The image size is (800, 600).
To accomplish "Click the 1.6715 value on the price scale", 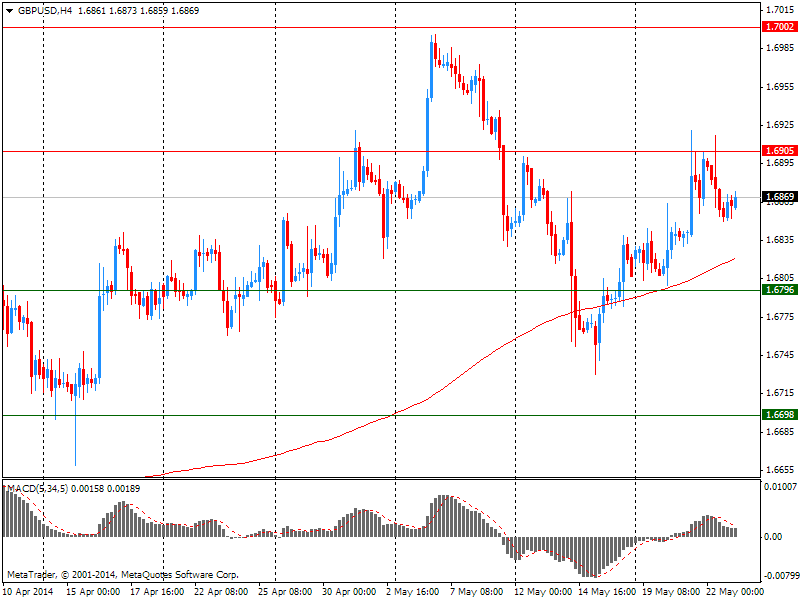I will tap(780, 393).
